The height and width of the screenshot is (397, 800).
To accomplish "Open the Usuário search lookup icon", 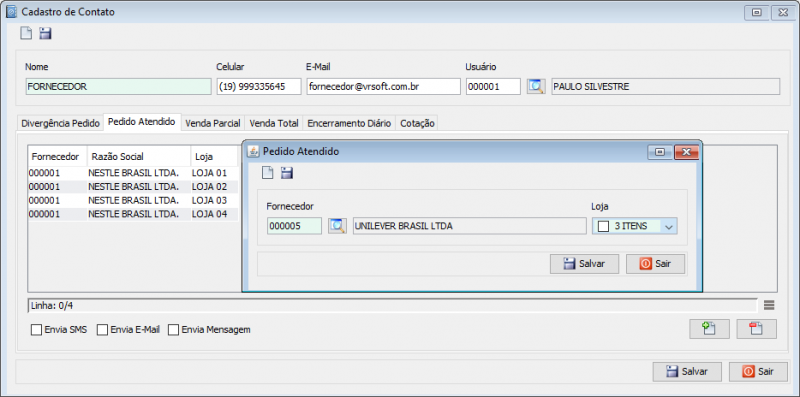I will pos(536,87).
